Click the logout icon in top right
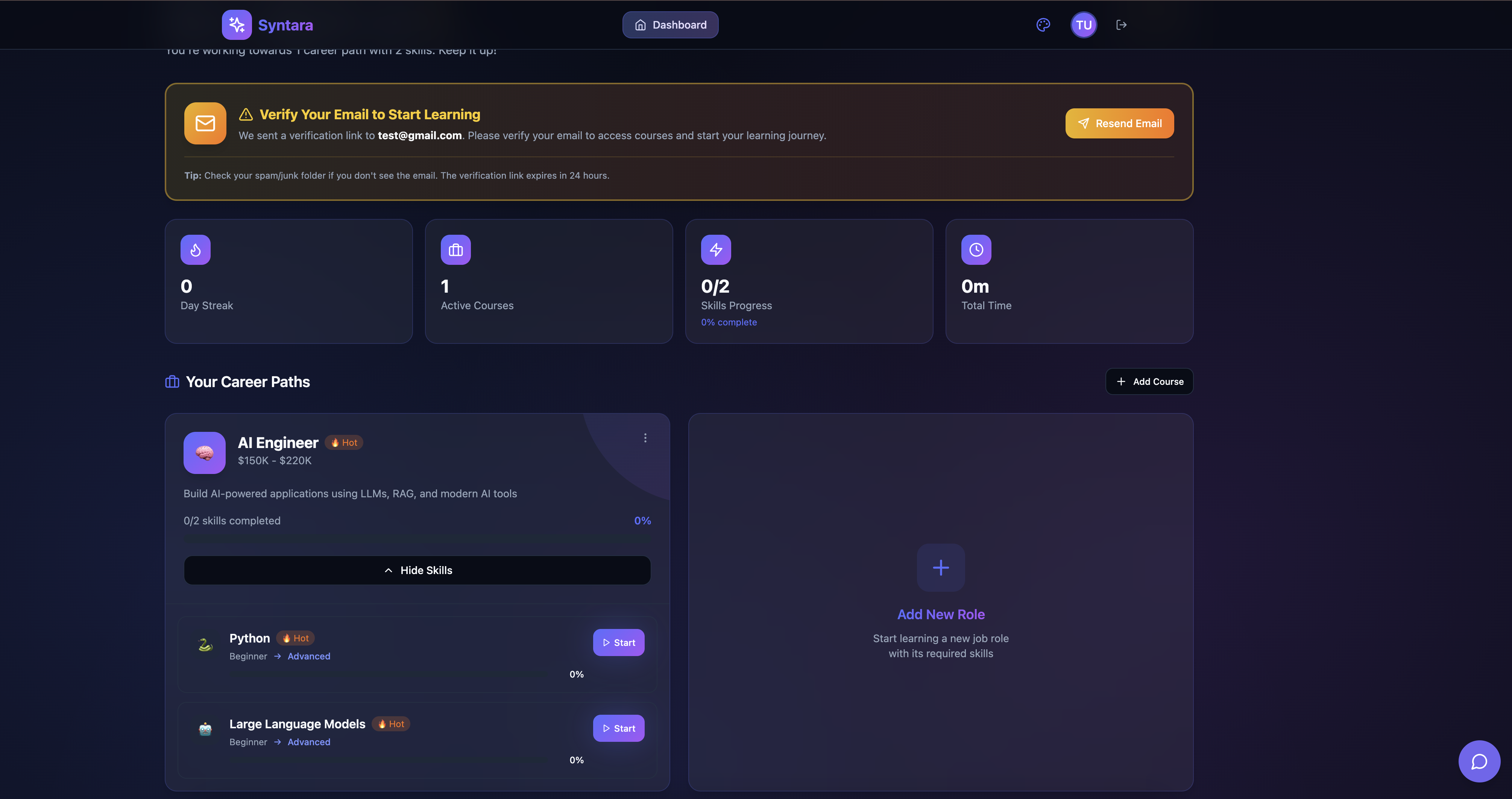Screen dimensions: 1512x799 pos(1122,25)
